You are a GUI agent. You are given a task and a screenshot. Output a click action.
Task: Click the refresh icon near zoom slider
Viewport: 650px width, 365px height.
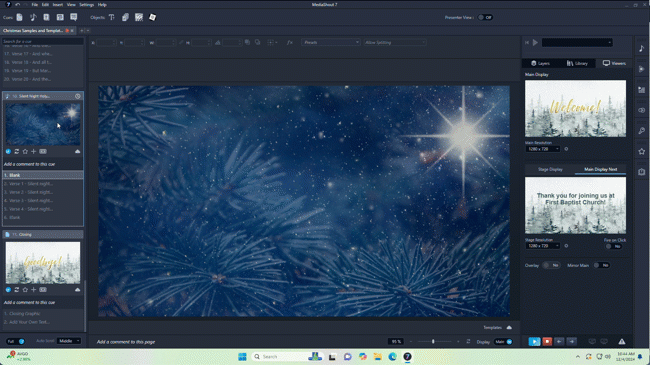(468, 341)
